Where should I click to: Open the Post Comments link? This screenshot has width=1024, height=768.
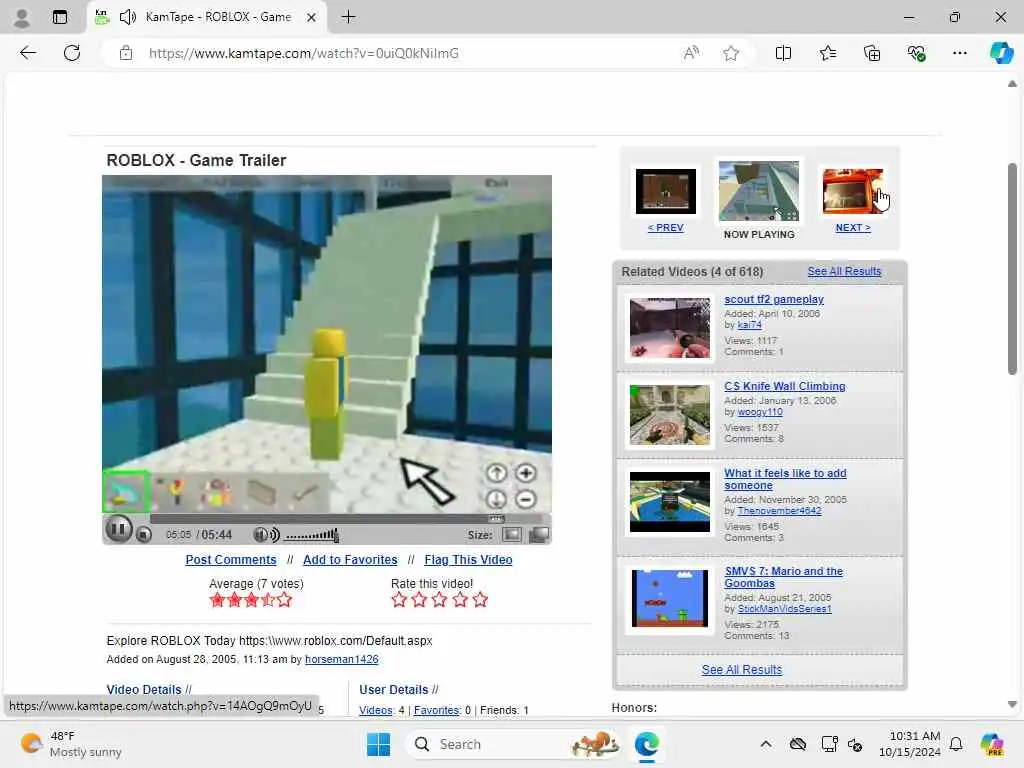click(x=231, y=560)
